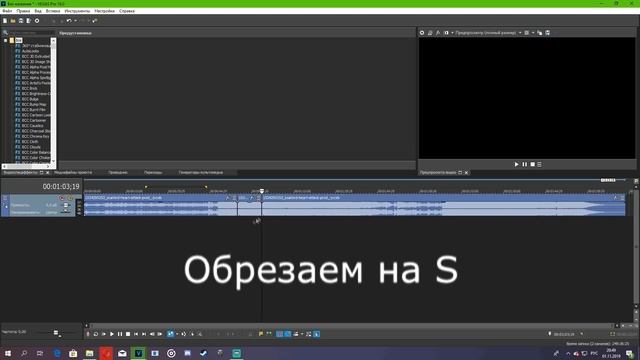The height and width of the screenshot is (360, 640).
Task: Click the video output FX icon in preview
Action: pyautogui.click(x=438, y=33)
